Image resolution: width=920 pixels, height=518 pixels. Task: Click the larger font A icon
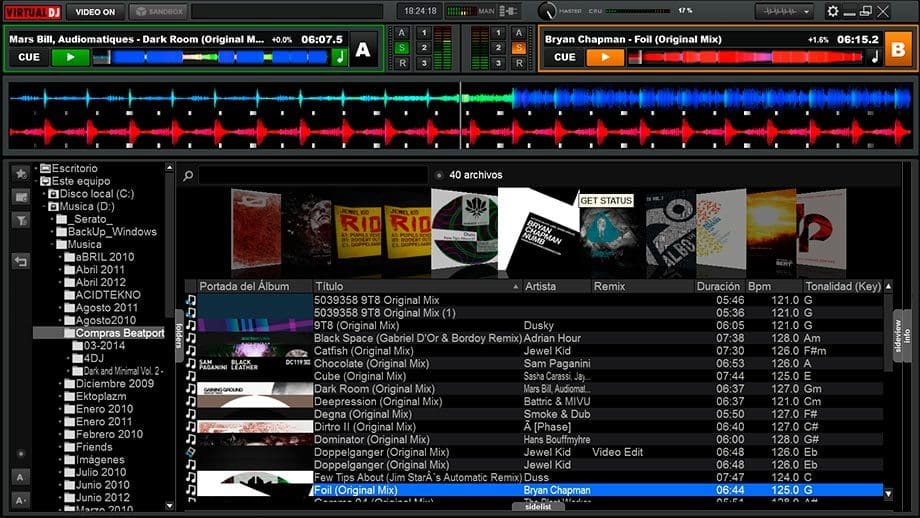pos(21,478)
